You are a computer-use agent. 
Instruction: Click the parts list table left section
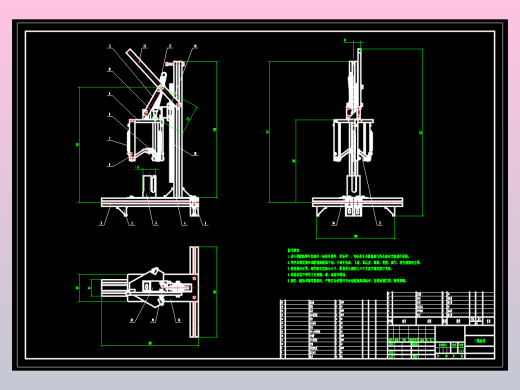tap(333, 329)
